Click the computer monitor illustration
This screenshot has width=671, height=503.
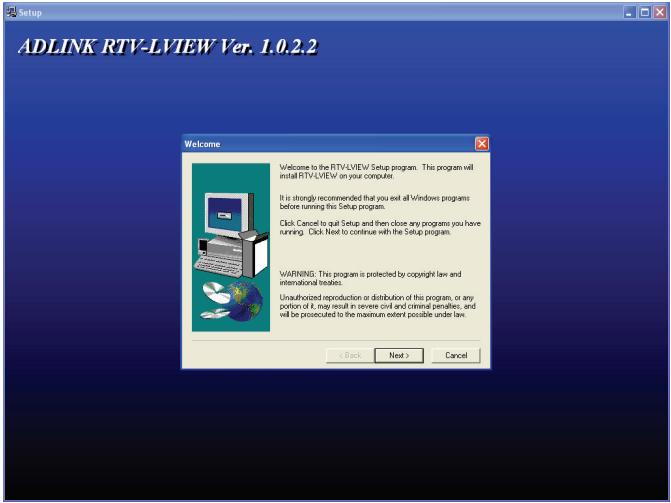pyautogui.click(x=229, y=214)
